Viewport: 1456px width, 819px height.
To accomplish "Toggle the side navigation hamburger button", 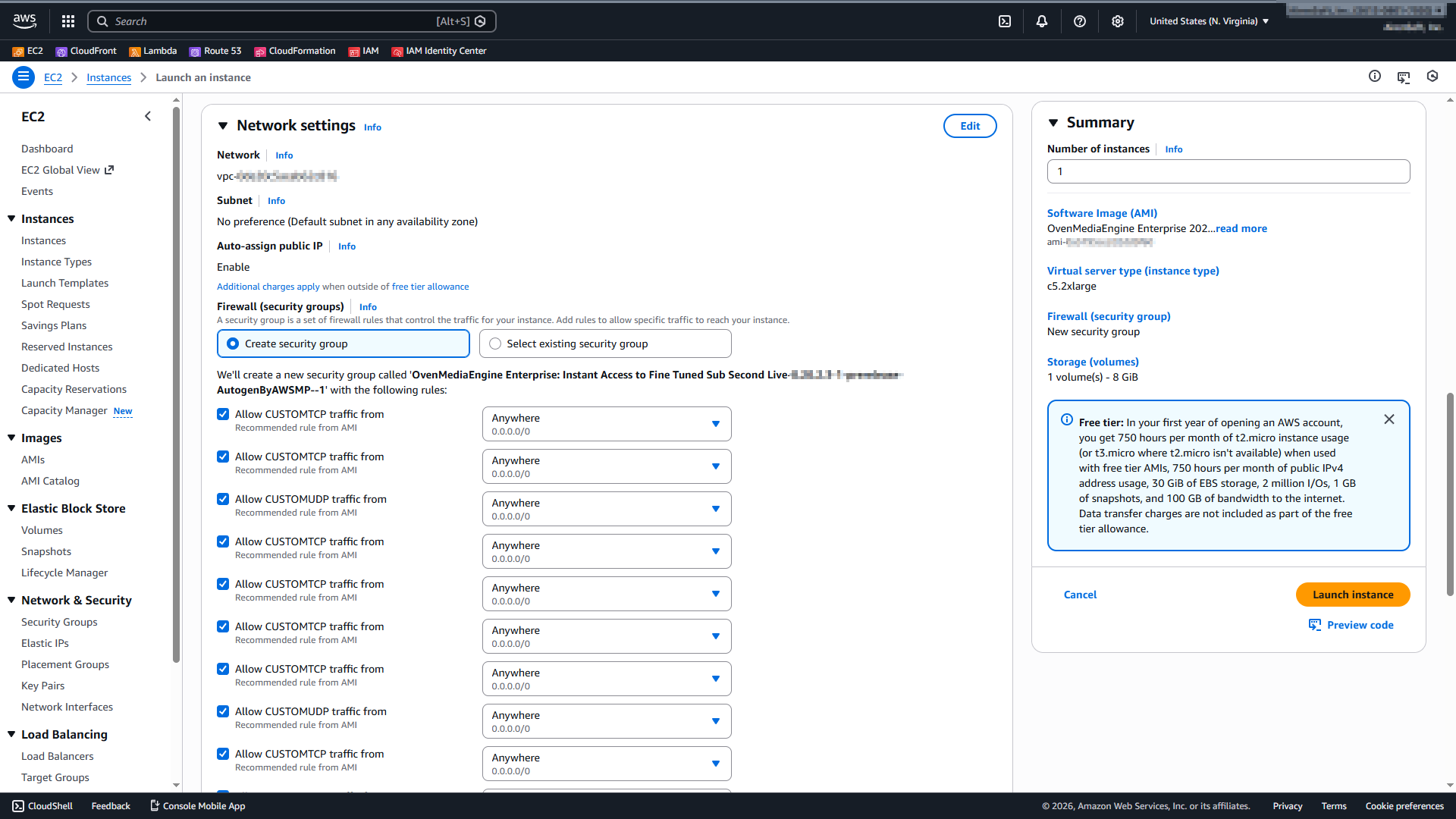I will [x=24, y=77].
